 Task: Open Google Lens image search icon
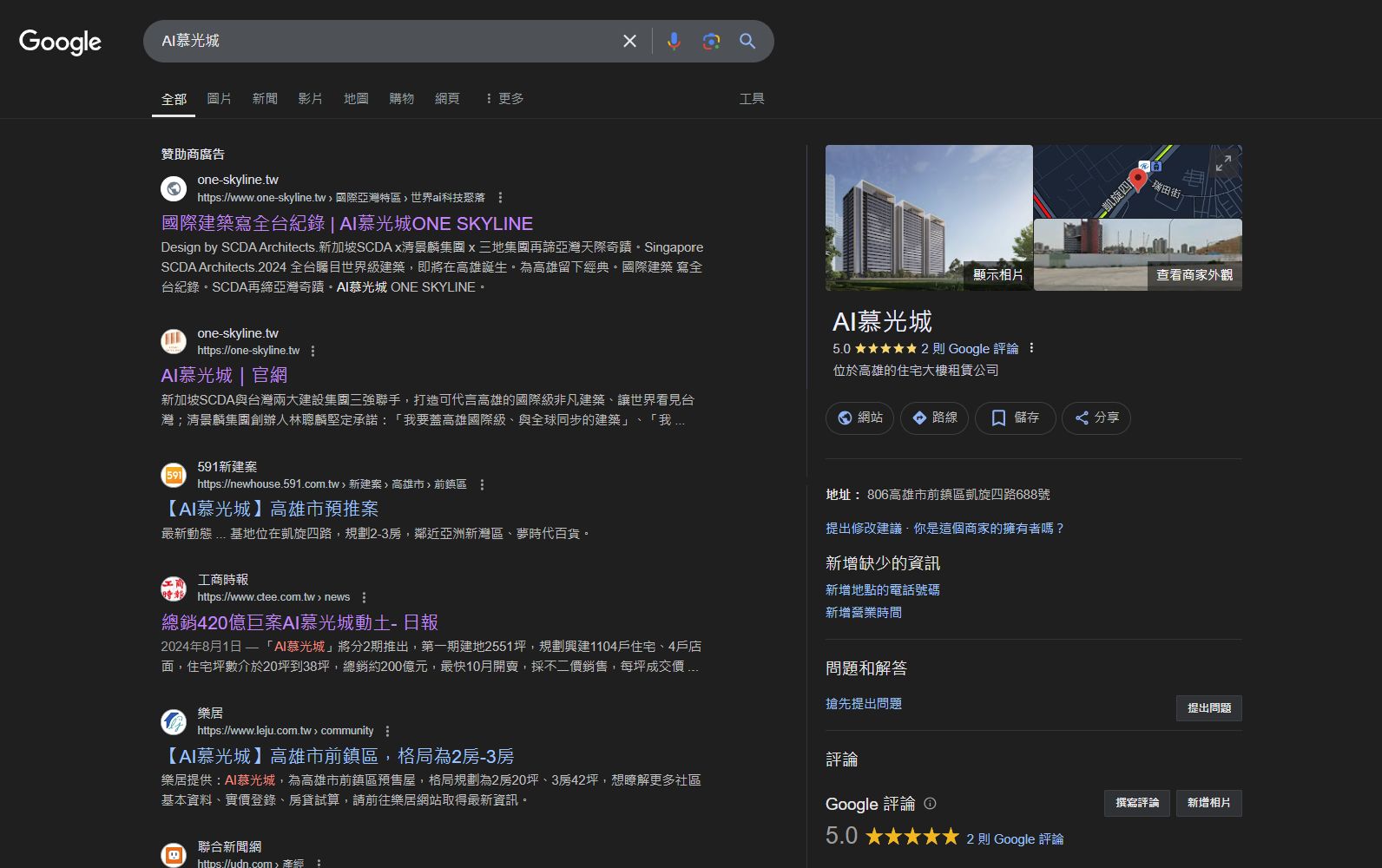(x=711, y=41)
